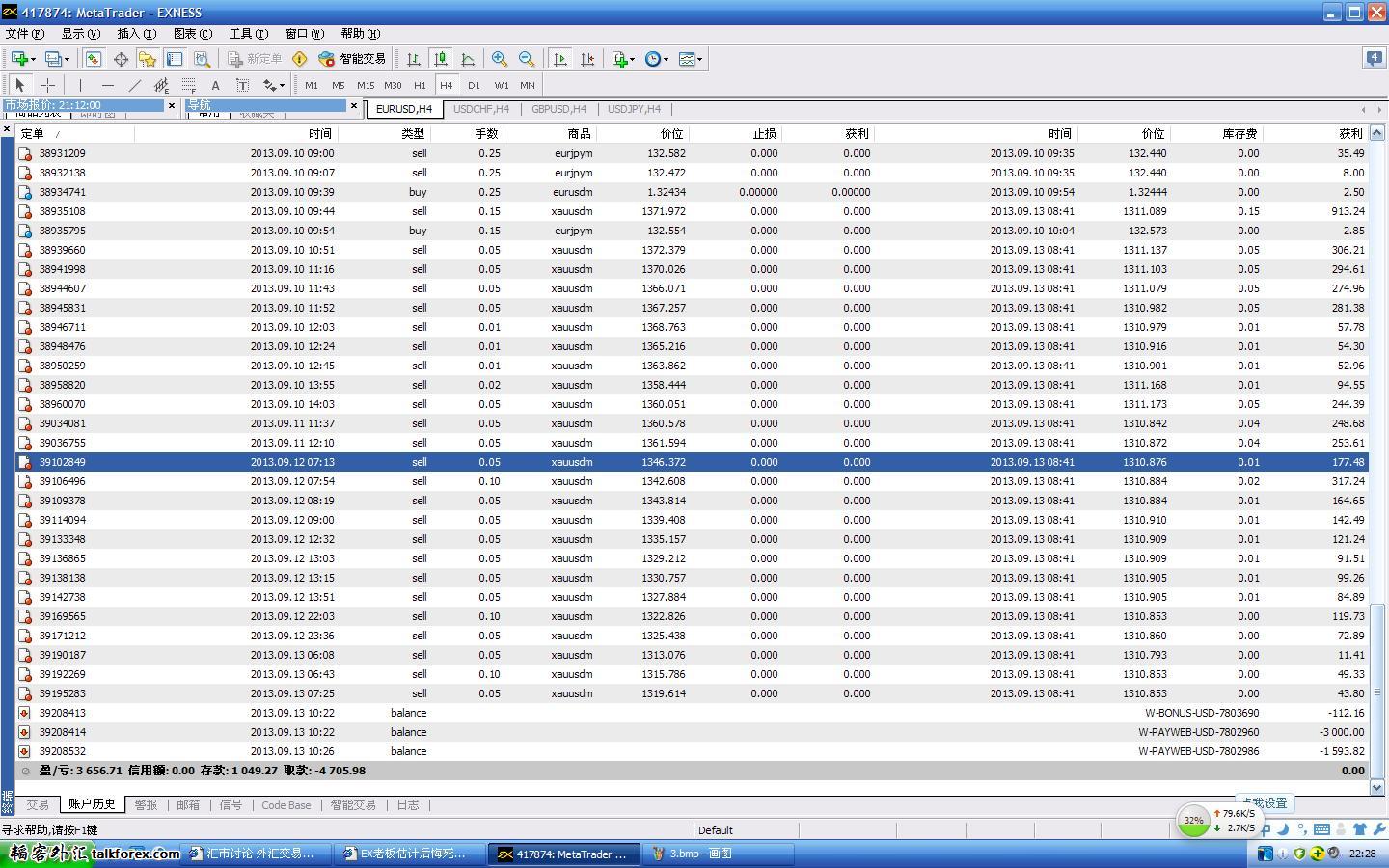Open the periodicity clock dropdown
The image size is (1389, 868).
pos(657,59)
